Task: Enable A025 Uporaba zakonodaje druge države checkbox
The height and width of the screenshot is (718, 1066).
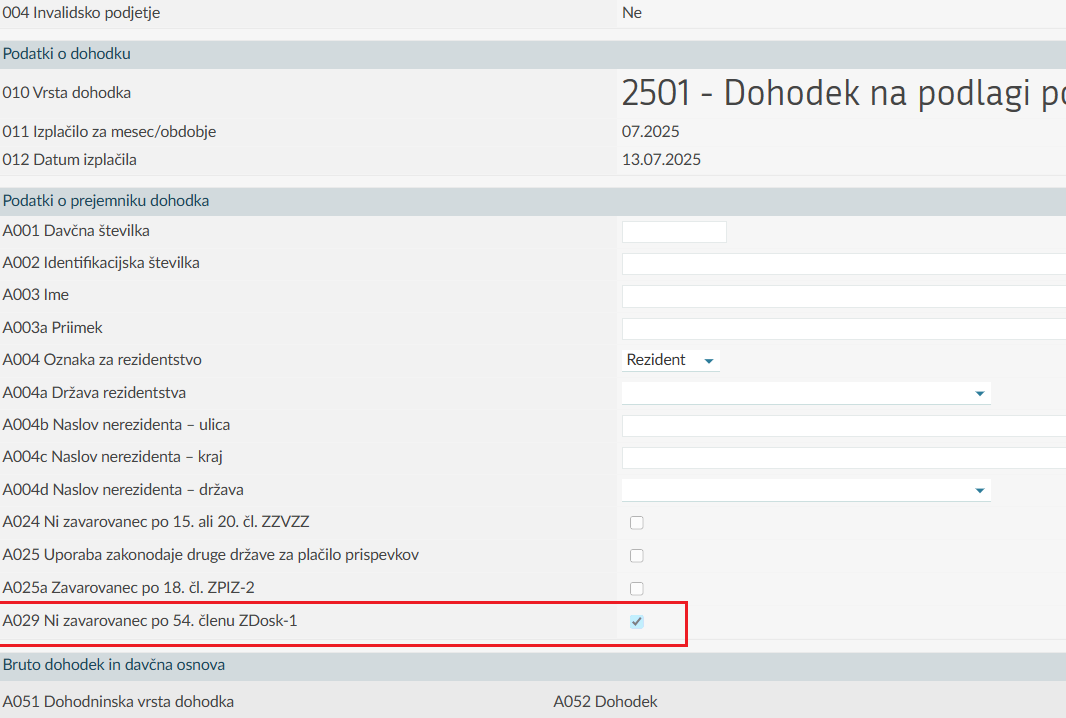Action: tap(636, 555)
